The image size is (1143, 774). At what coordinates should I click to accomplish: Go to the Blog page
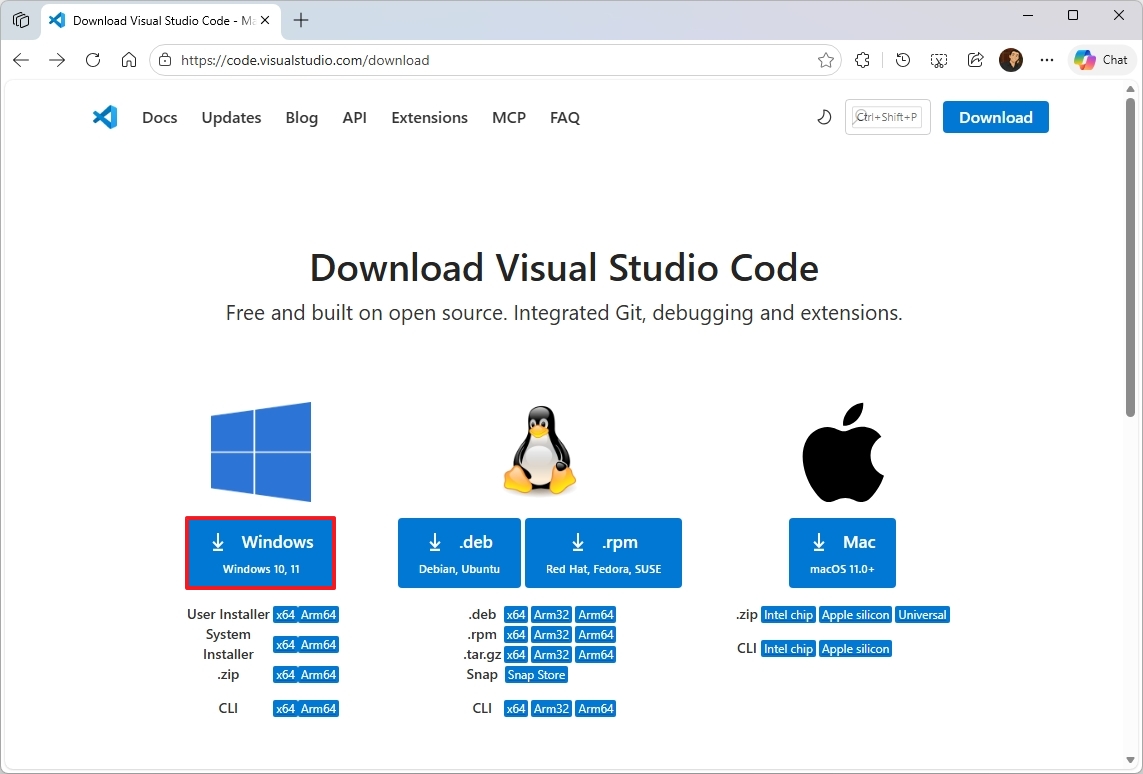coord(302,117)
